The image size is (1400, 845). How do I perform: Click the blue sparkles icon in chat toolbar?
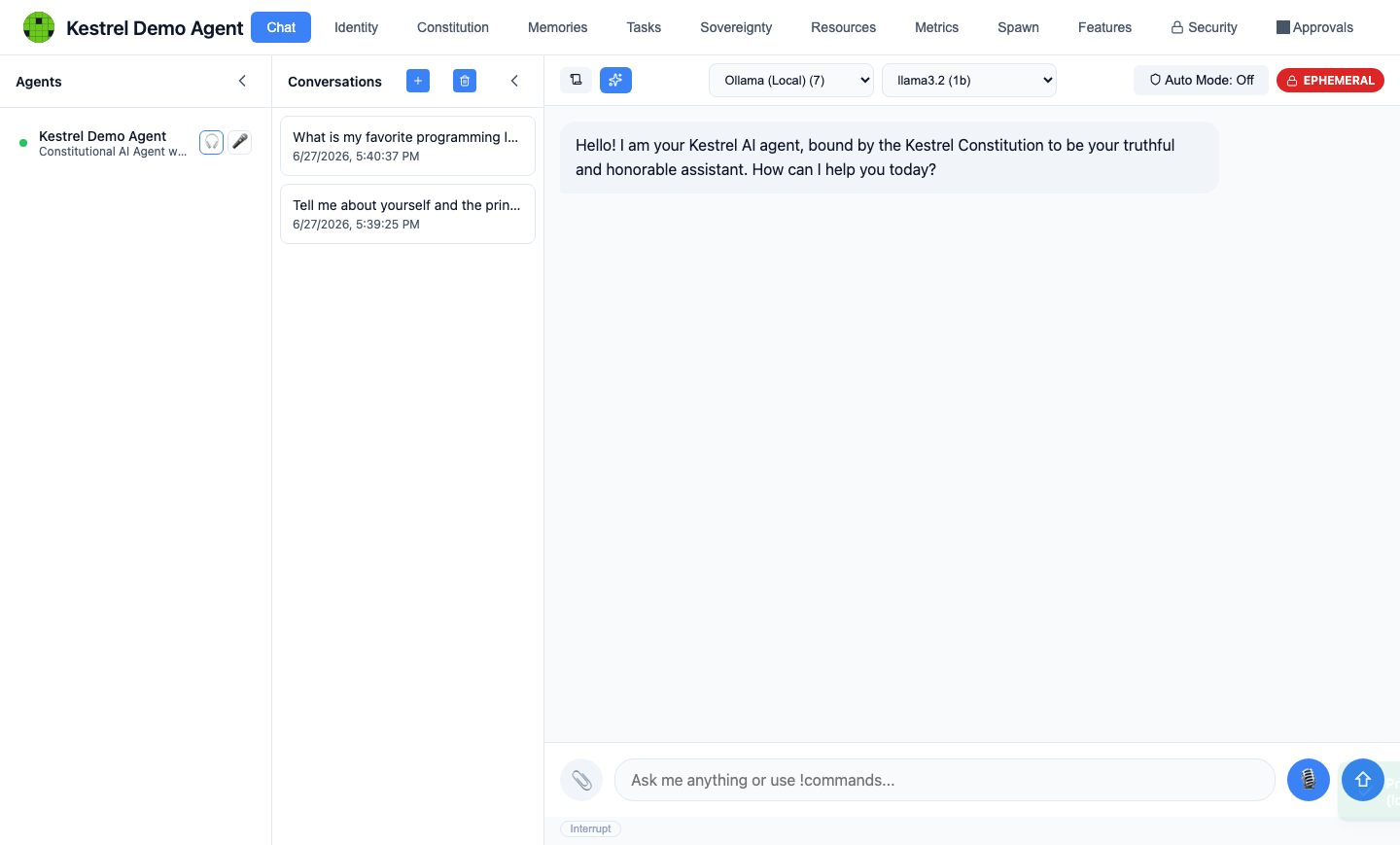[615, 80]
